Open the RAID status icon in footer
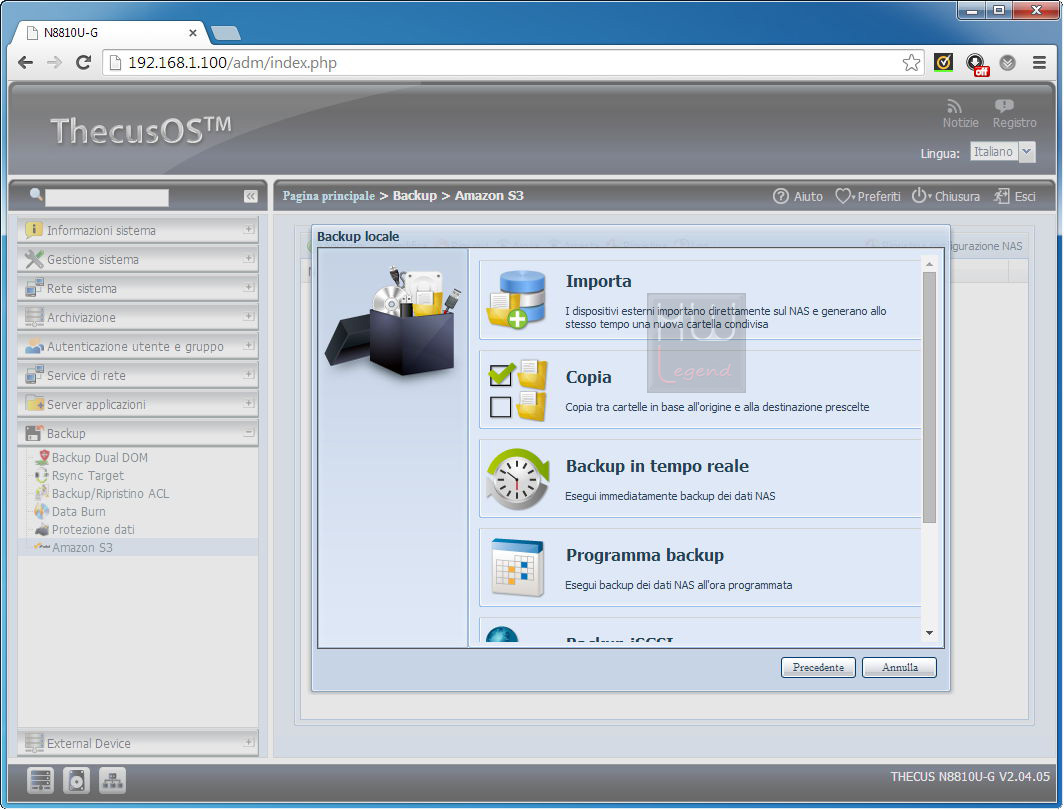 (x=40, y=781)
